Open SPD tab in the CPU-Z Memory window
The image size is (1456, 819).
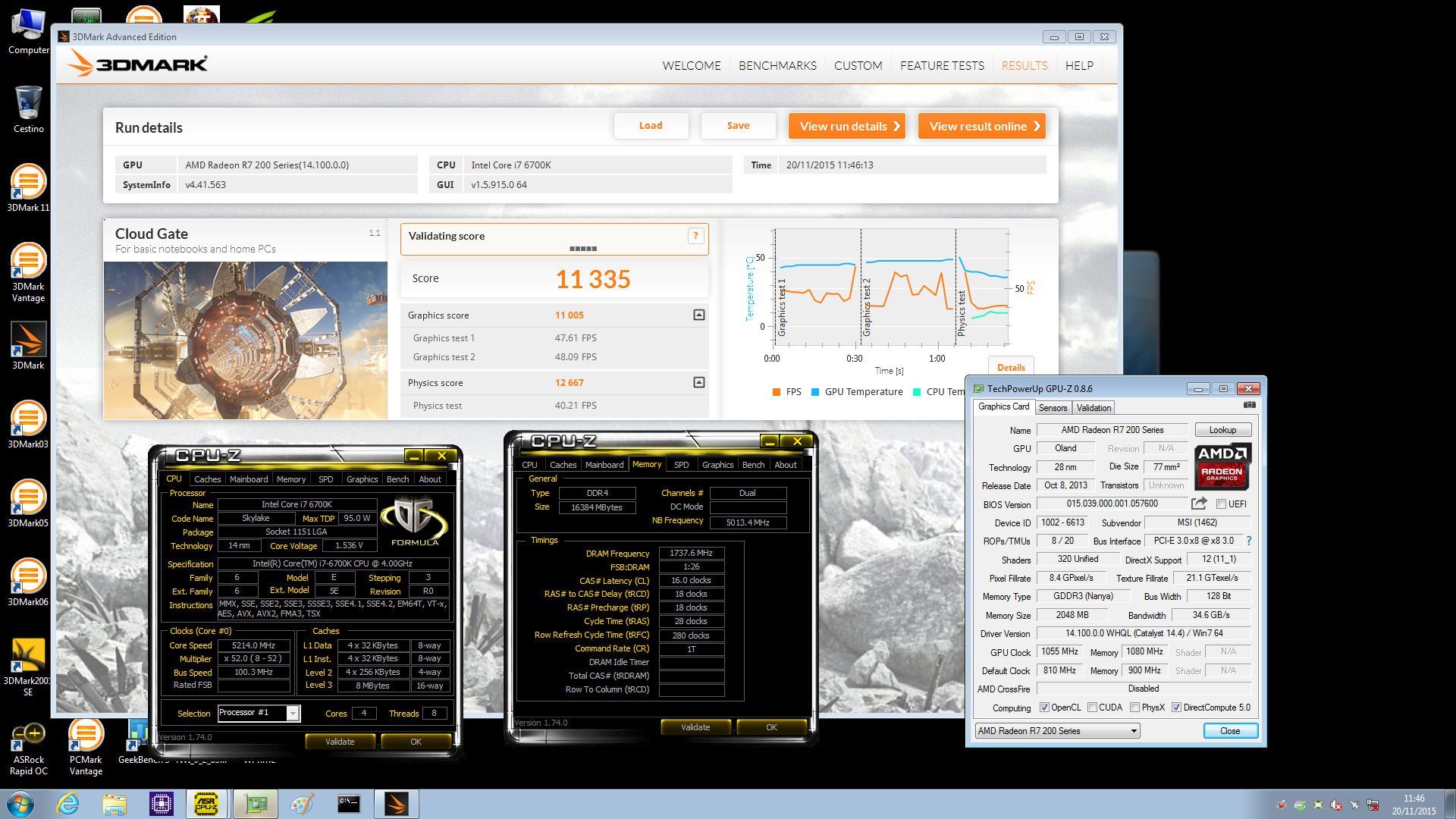coord(681,465)
